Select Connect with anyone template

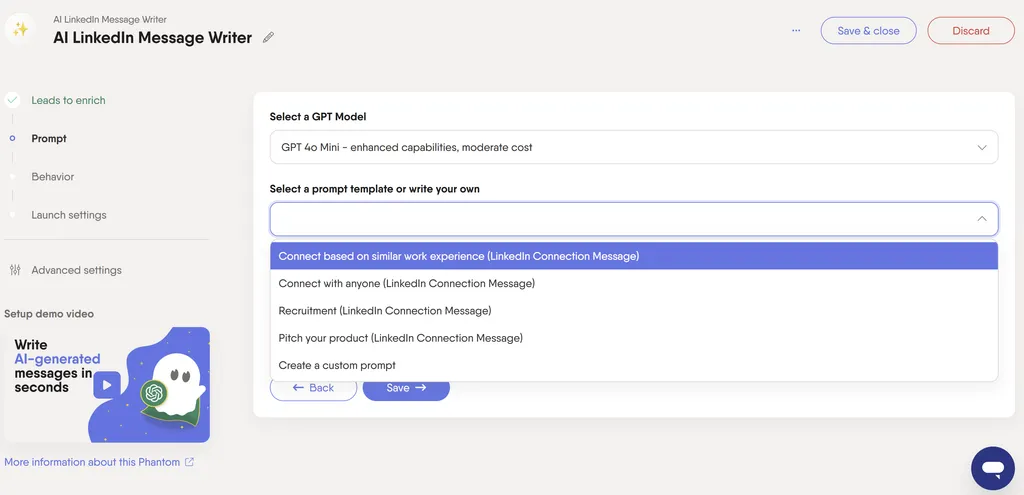[634, 283]
